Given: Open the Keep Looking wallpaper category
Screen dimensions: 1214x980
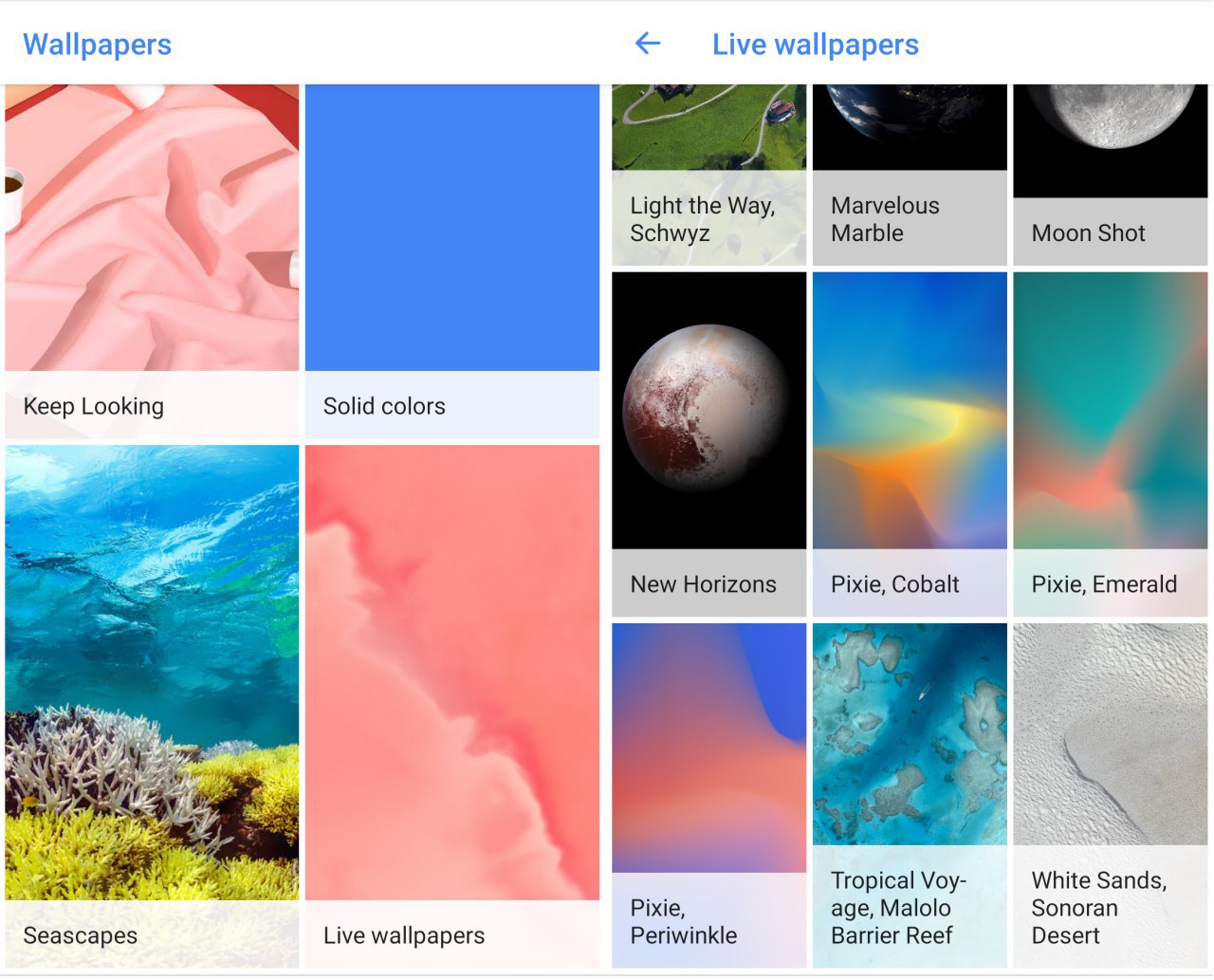Looking at the screenshot, I should coord(152,262).
